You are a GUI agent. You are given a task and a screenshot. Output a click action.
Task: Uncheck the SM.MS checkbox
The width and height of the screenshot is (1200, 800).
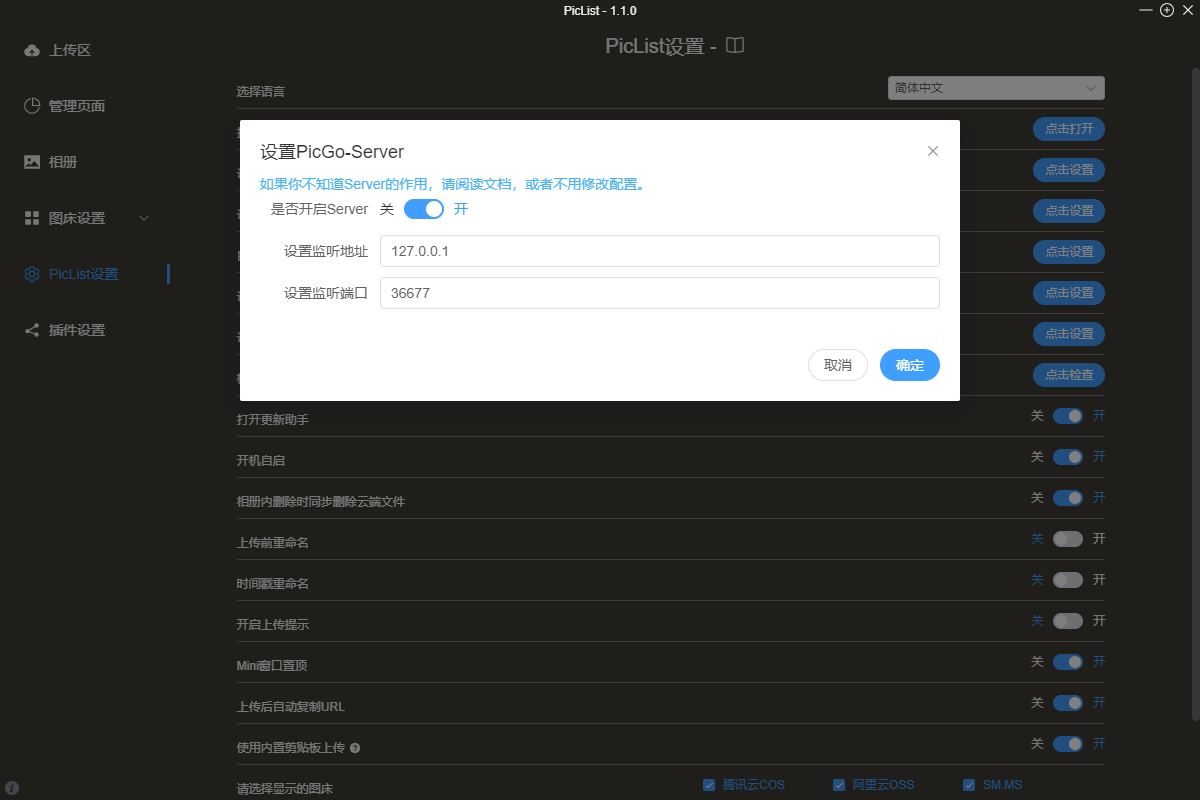(968, 785)
